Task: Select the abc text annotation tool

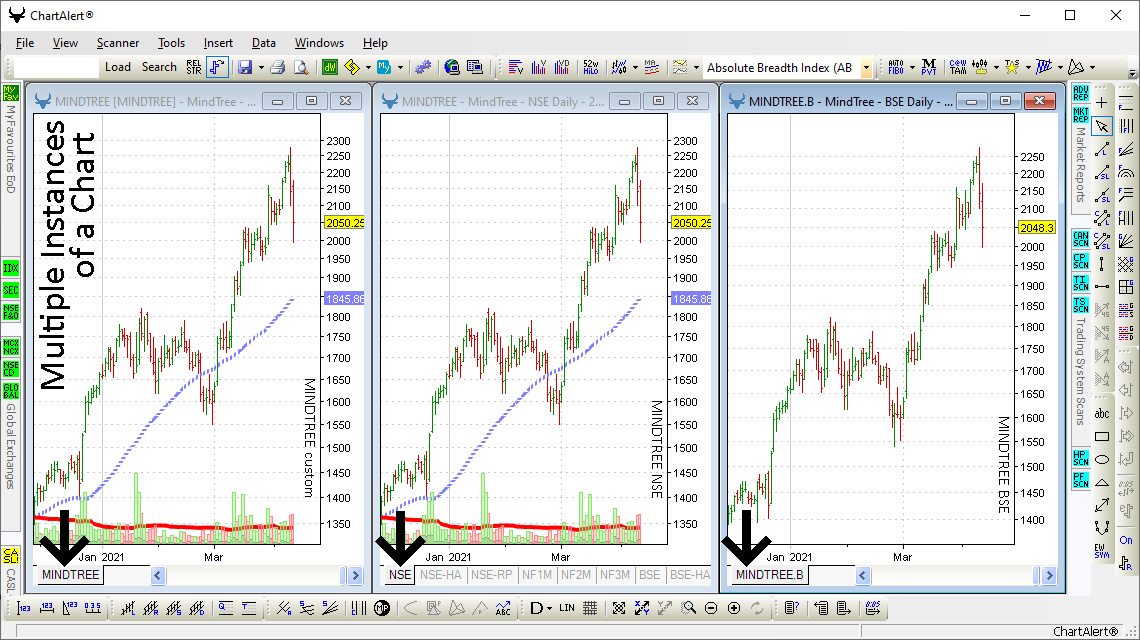Action: tap(1102, 413)
